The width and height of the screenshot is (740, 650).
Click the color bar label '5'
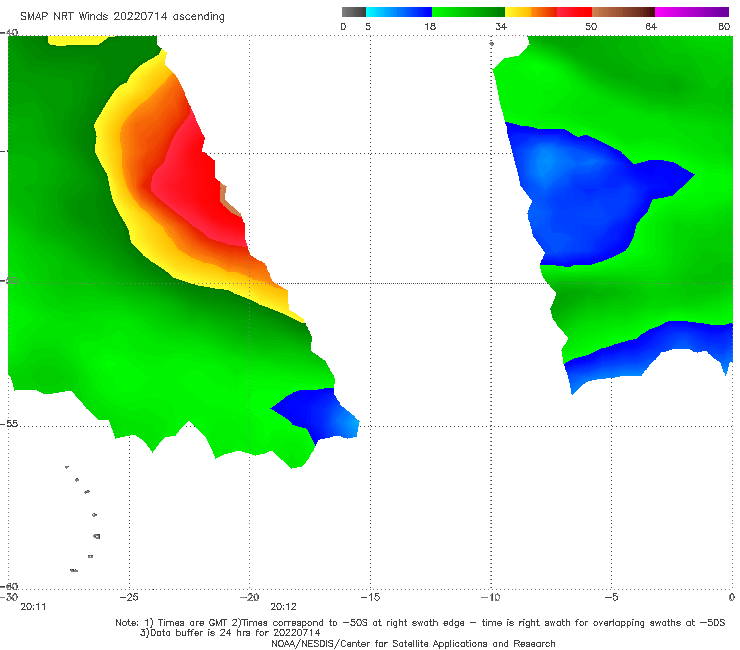coord(368,27)
